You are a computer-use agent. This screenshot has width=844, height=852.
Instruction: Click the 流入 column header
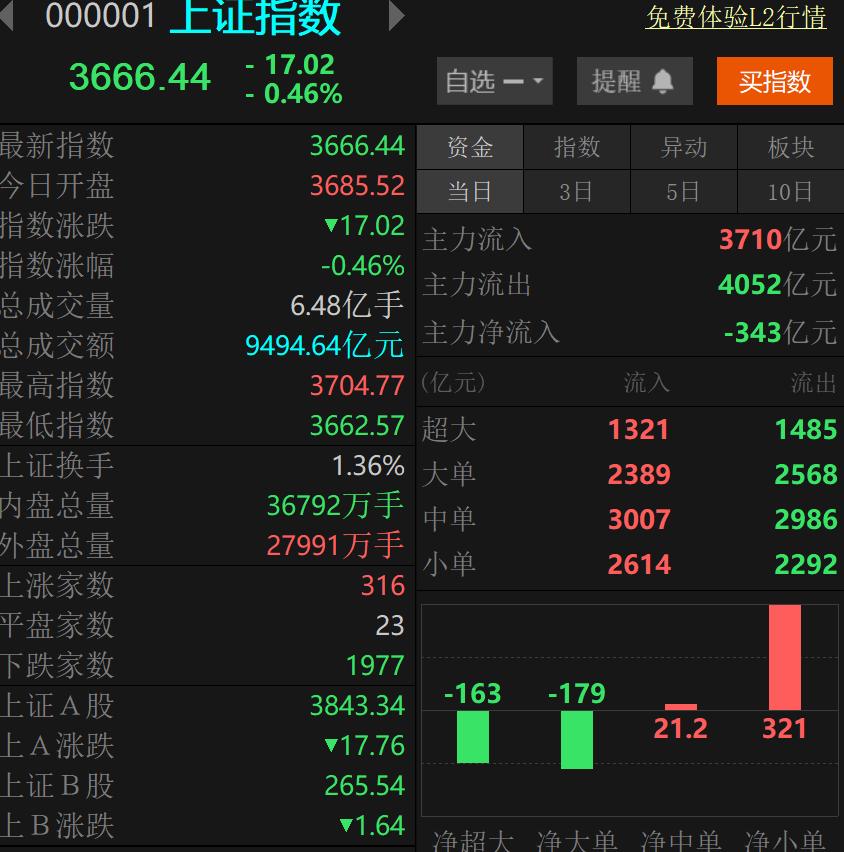(647, 383)
